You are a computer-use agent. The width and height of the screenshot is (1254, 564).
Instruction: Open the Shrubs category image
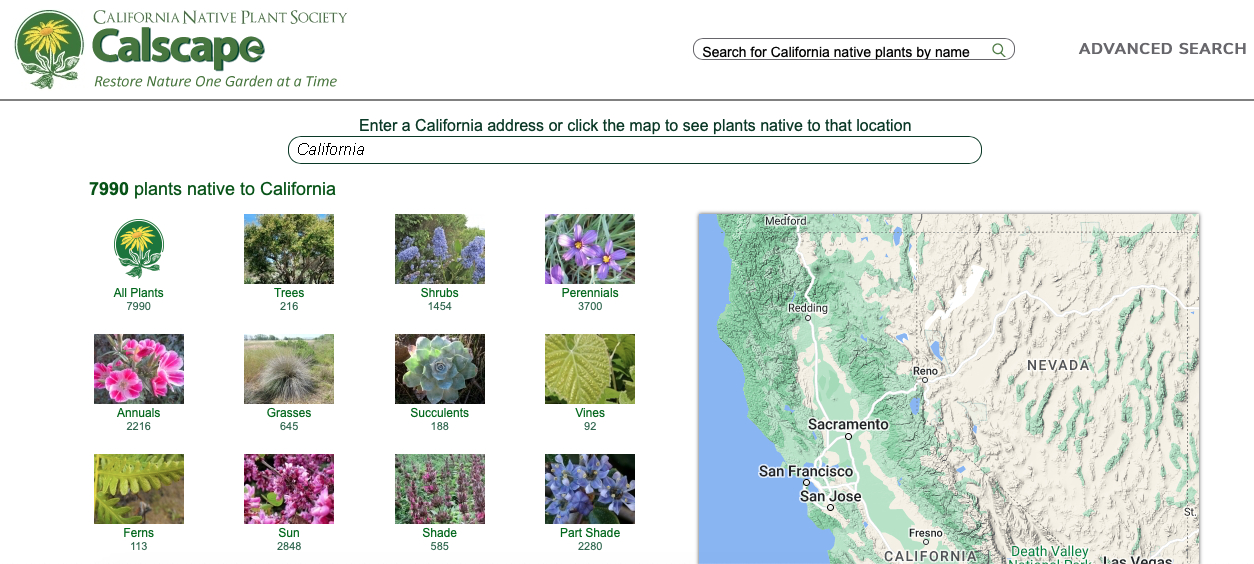click(440, 249)
